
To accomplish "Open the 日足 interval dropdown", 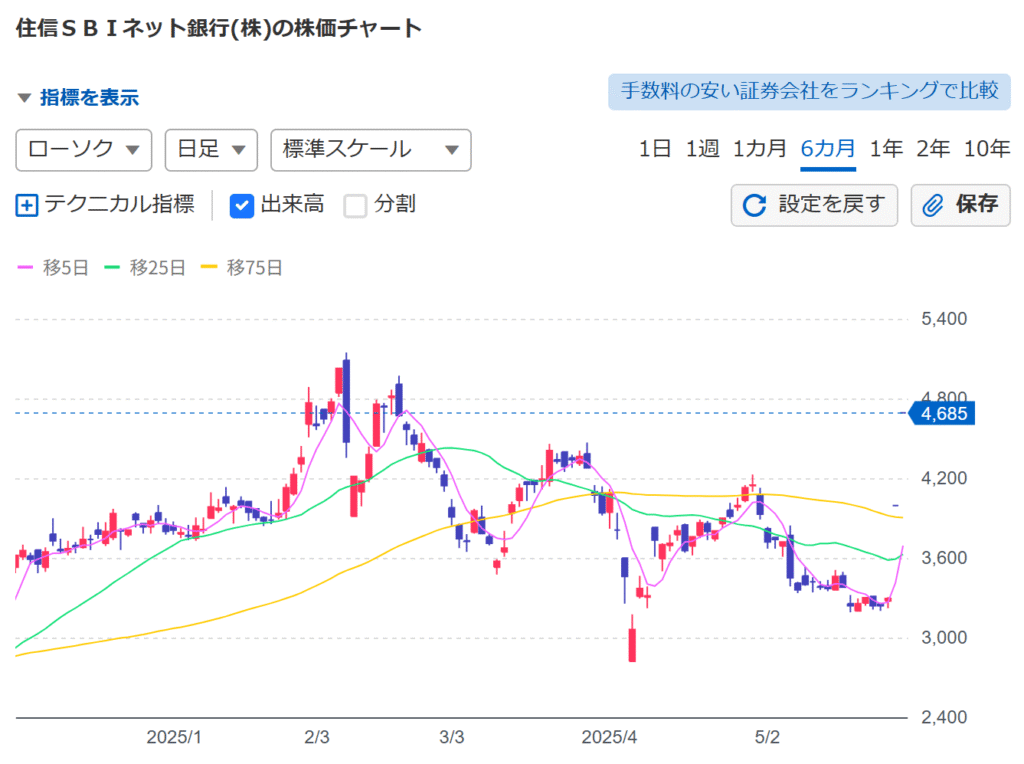I will [x=211, y=150].
